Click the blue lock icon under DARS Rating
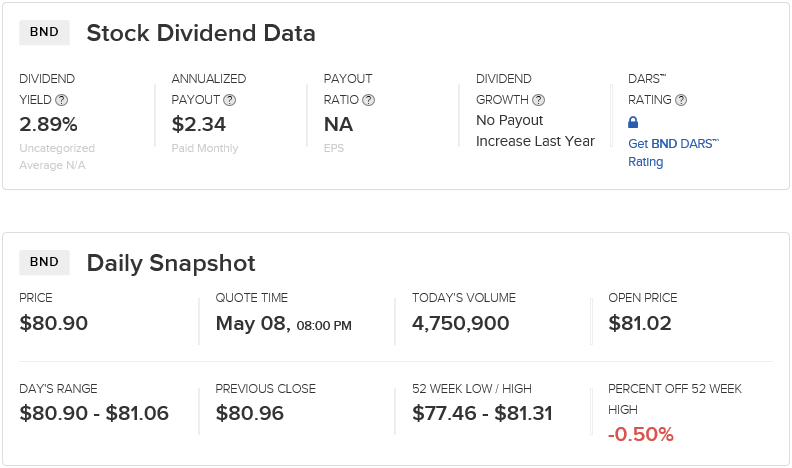 pos(633,122)
